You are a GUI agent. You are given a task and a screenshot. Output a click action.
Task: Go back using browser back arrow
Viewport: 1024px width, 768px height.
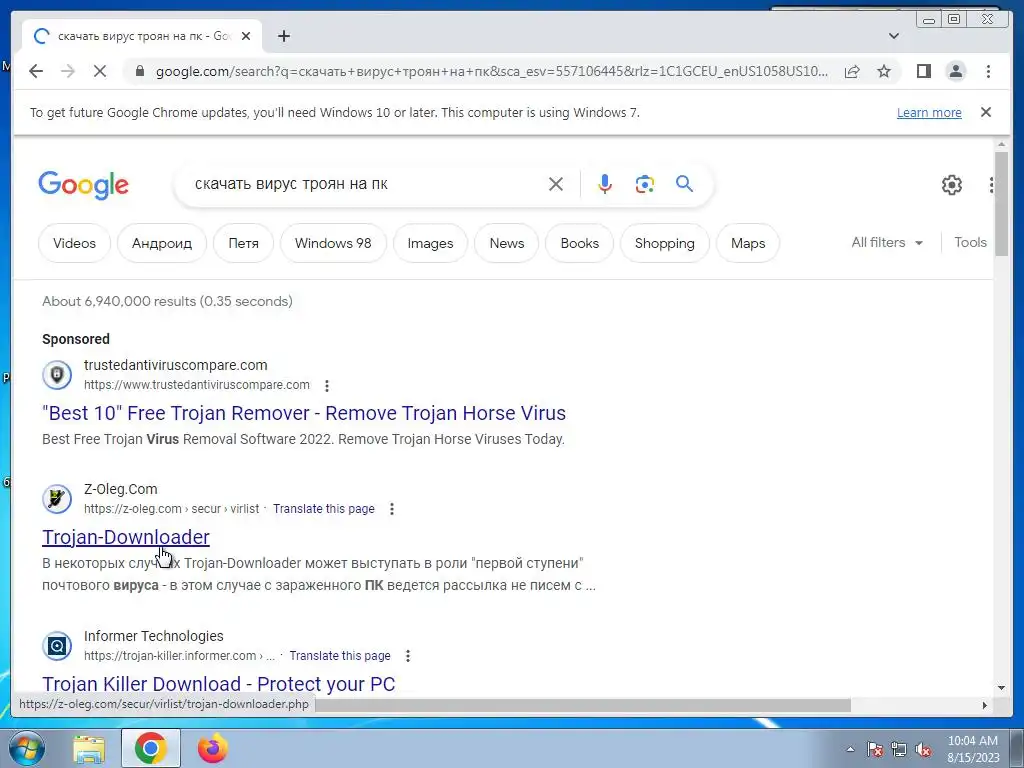[36, 71]
